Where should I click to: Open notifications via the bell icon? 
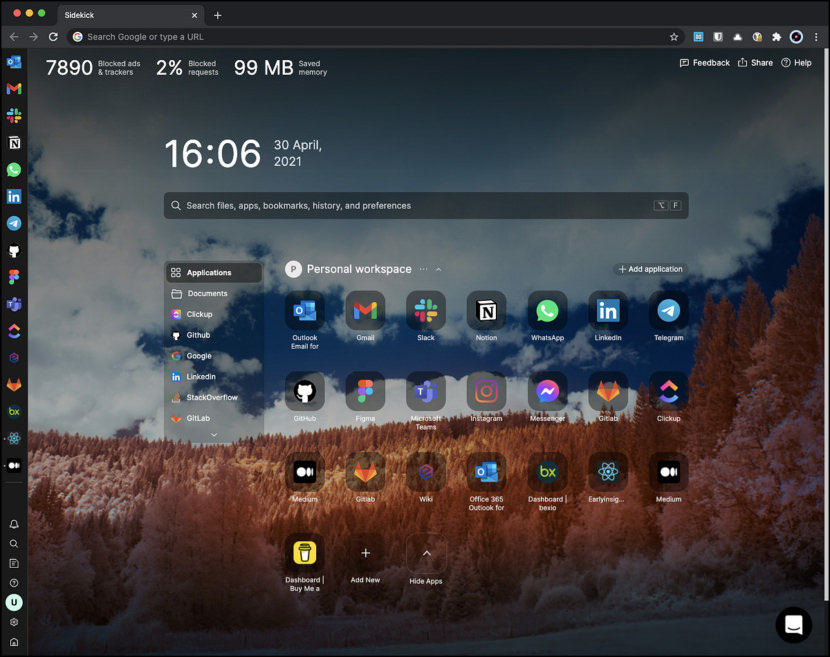(x=13, y=523)
